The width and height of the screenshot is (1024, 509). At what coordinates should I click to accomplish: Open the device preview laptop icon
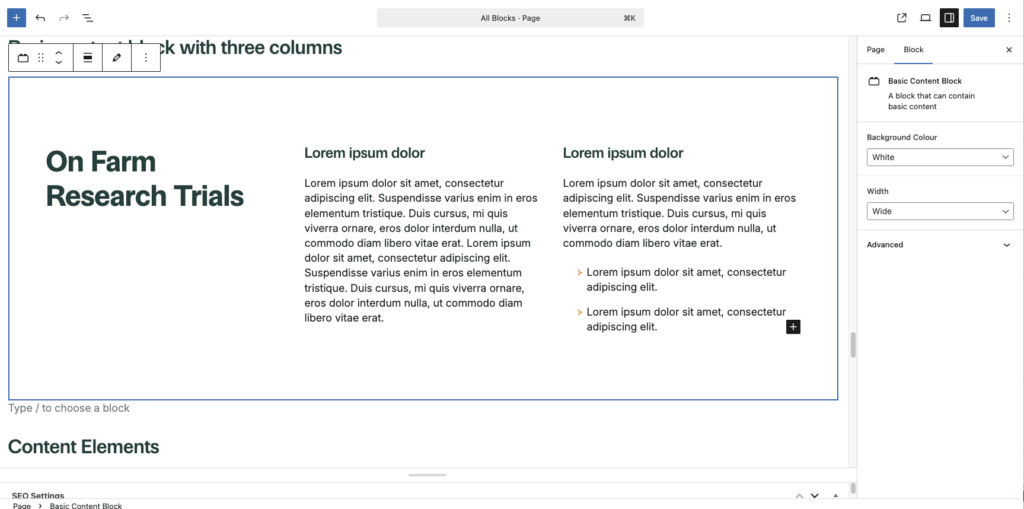point(925,18)
